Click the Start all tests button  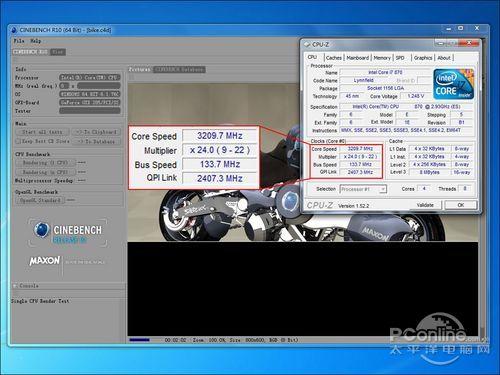(42, 132)
